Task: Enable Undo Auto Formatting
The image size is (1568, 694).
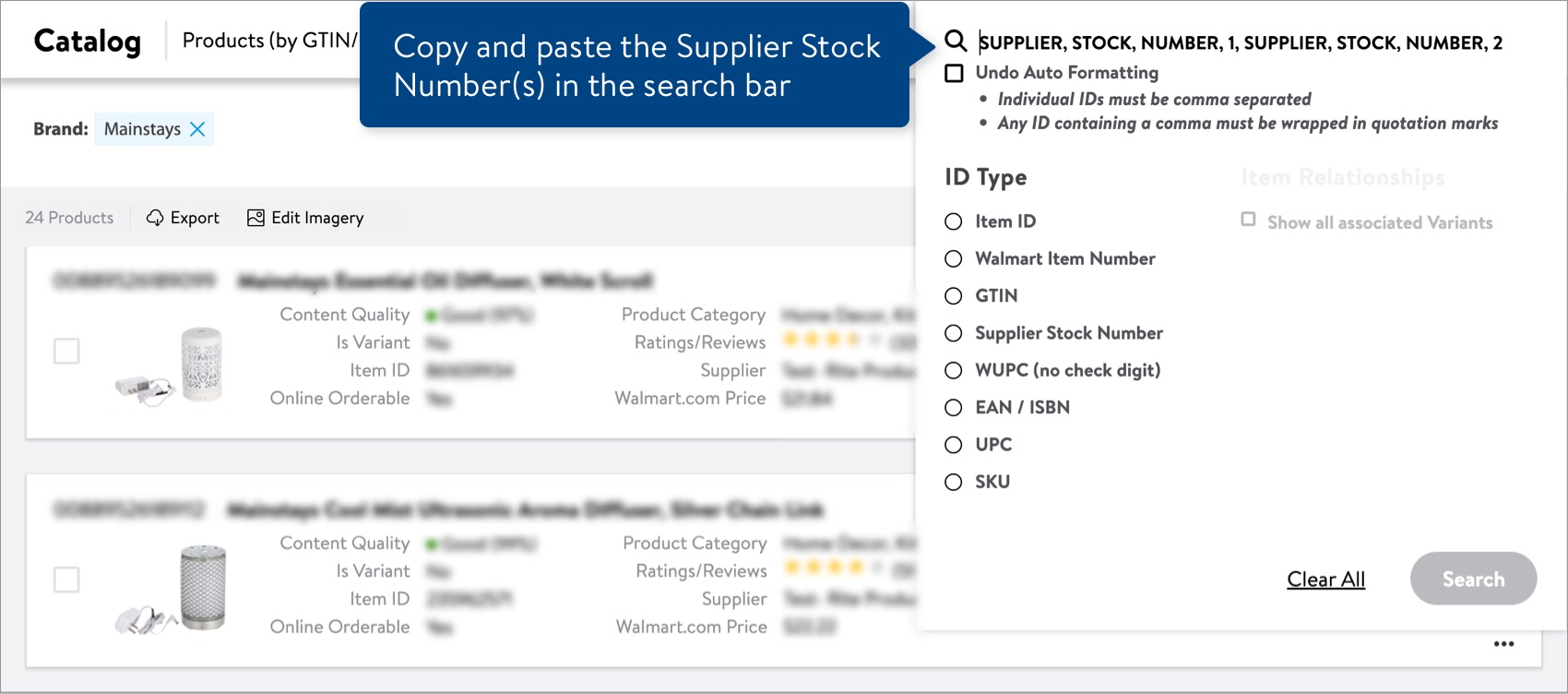Action: [954, 72]
